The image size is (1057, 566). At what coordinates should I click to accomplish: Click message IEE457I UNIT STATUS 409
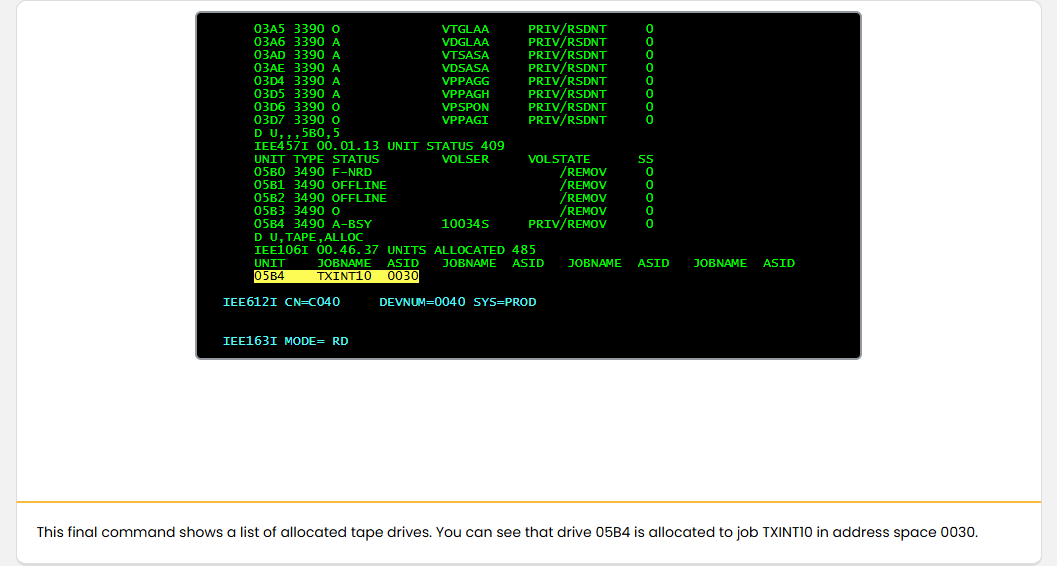379,146
